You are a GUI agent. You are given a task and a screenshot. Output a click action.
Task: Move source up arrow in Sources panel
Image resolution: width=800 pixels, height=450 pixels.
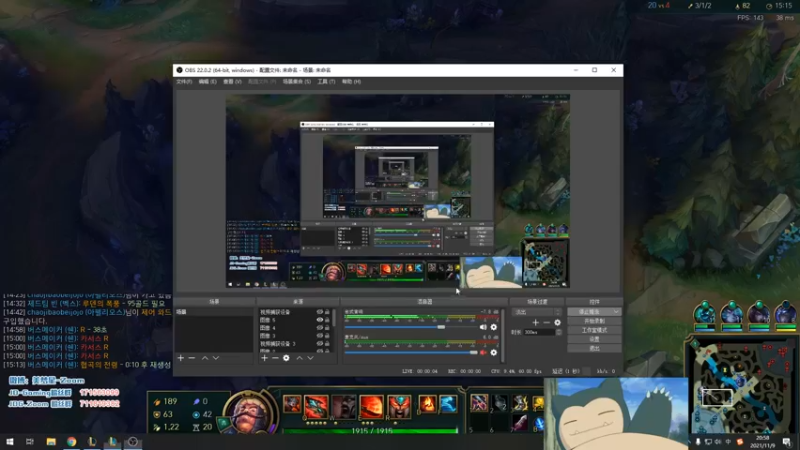[x=299, y=358]
